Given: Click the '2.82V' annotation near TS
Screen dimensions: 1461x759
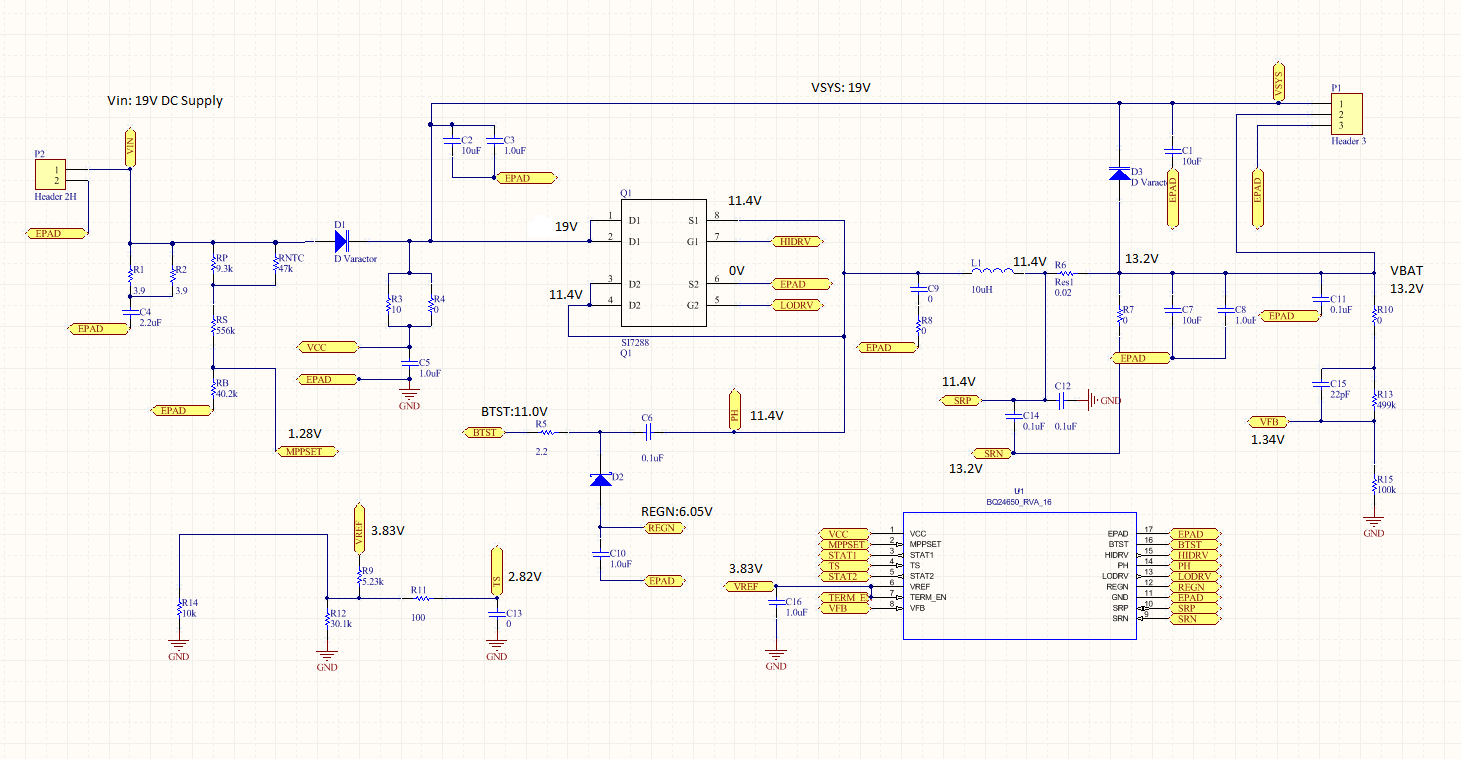Looking at the screenshot, I should [525, 576].
